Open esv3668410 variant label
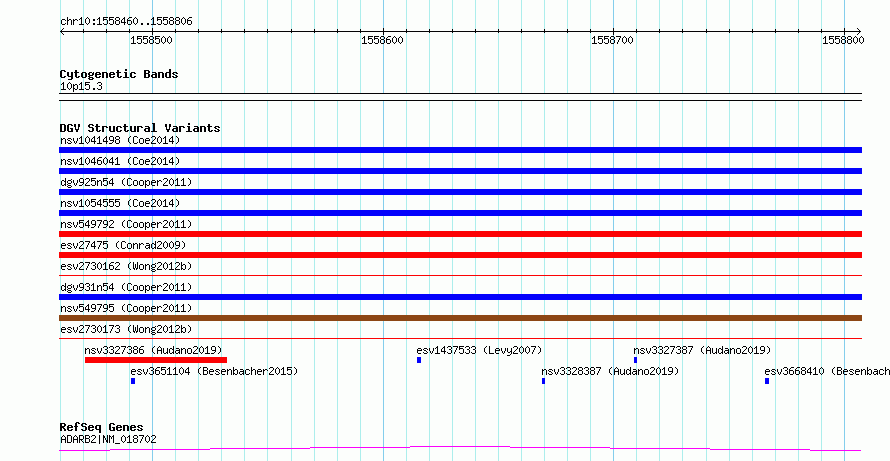The image size is (890, 461). point(827,371)
